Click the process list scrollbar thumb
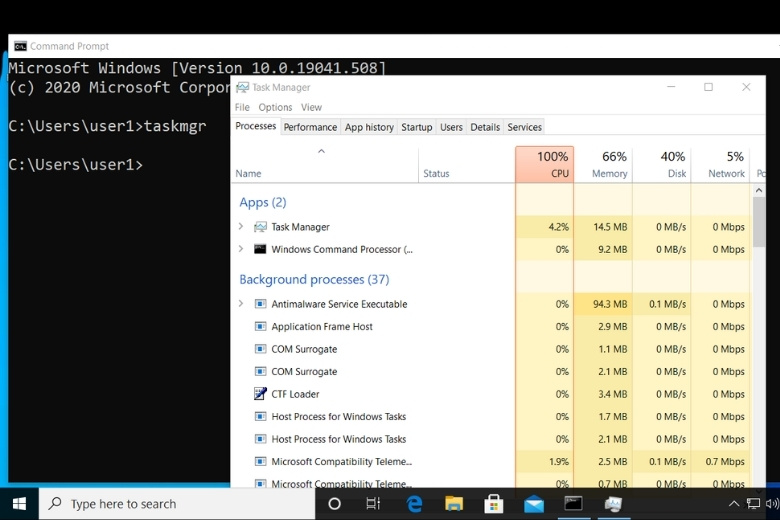Viewport: 780px width, 520px height. pyautogui.click(x=759, y=222)
